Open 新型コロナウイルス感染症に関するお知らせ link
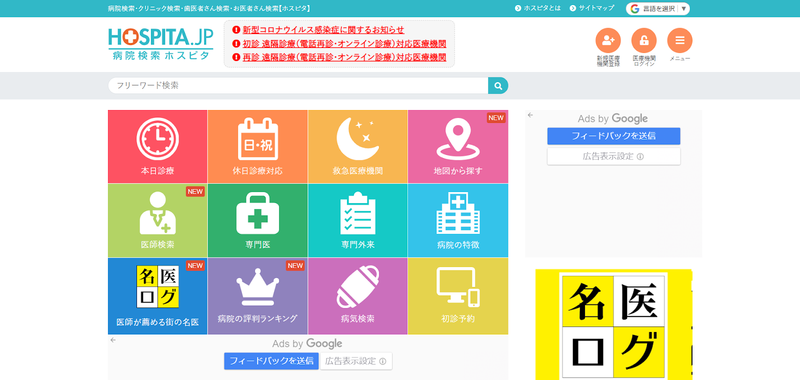The image size is (800, 380). 323,30
